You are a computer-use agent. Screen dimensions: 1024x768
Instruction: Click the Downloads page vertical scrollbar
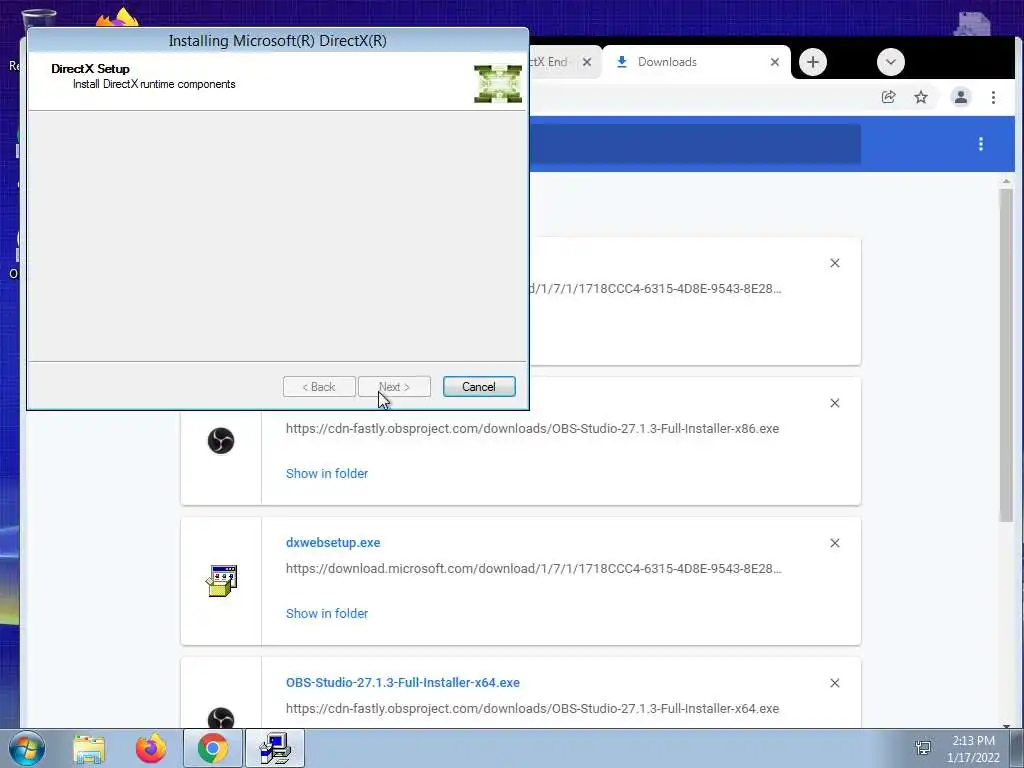[1006, 355]
